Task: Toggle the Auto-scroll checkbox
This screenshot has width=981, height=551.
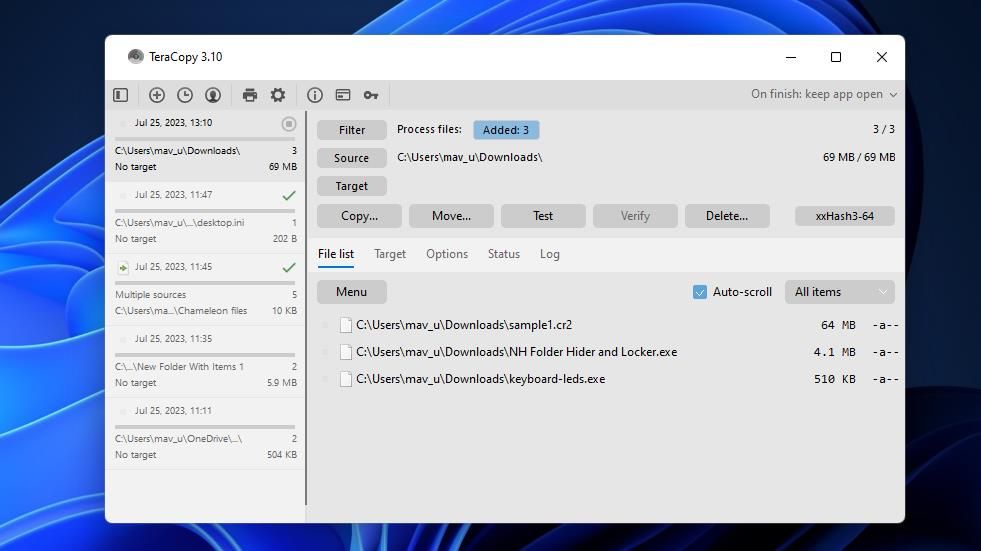Action: (699, 292)
